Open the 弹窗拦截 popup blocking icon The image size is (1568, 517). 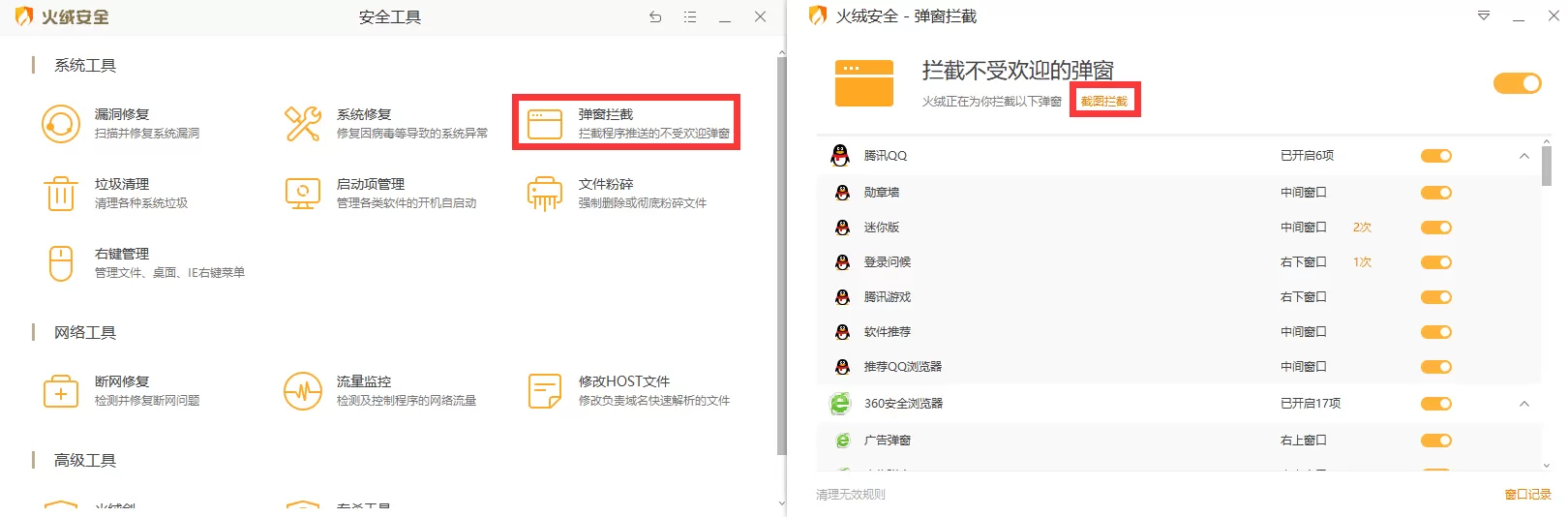pyautogui.click(x=545, y=124)
